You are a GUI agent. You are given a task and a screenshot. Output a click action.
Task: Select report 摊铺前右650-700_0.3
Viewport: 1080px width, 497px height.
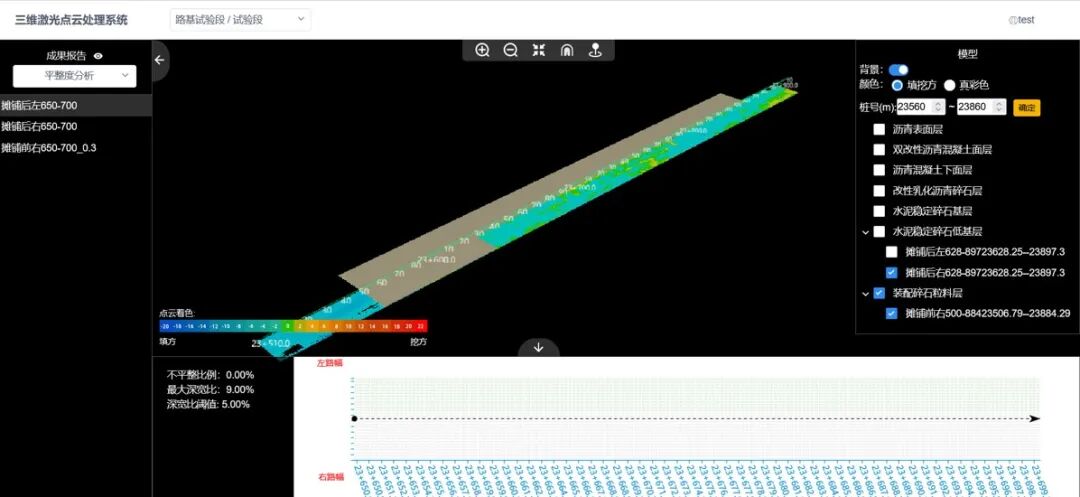coord(76,147)
